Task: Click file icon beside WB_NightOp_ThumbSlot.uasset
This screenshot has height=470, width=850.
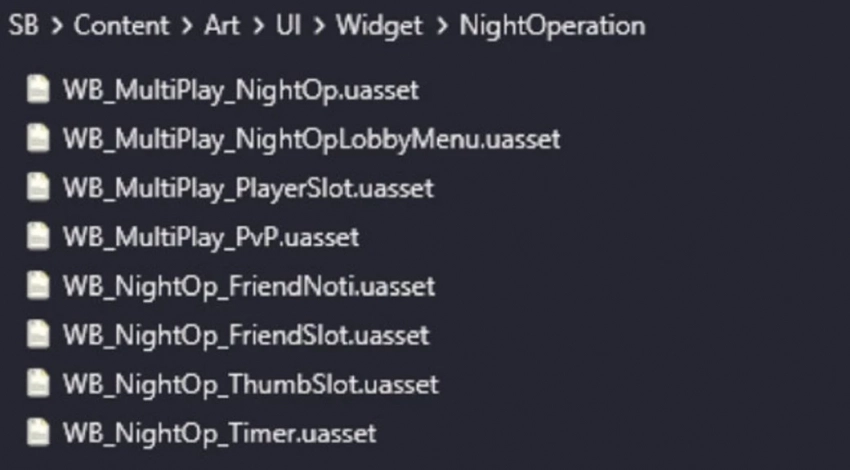Action: pos(38,384)
